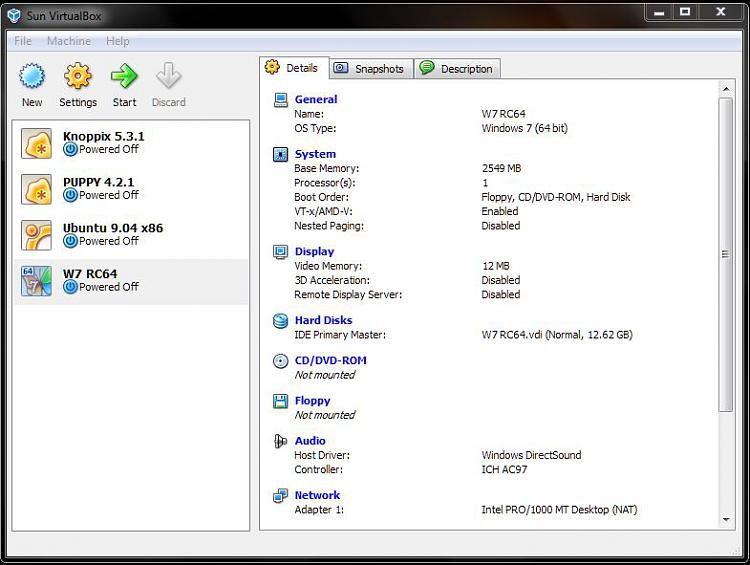This screenshot has height=565, width=750.
Task: Open the CD/DVD-ROM settings link
Action: (x=331, y=361)
